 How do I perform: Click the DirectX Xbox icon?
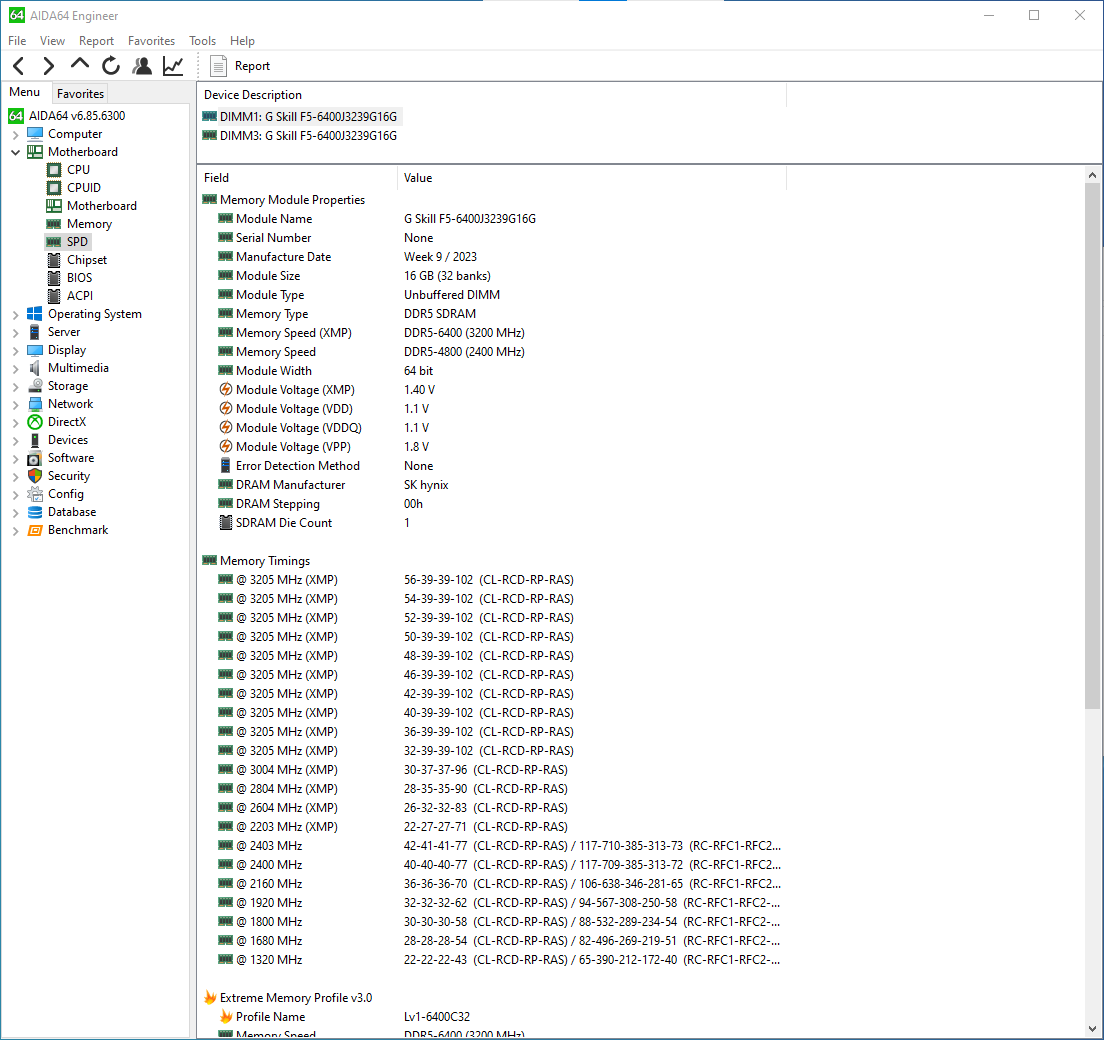click(34, 422)
